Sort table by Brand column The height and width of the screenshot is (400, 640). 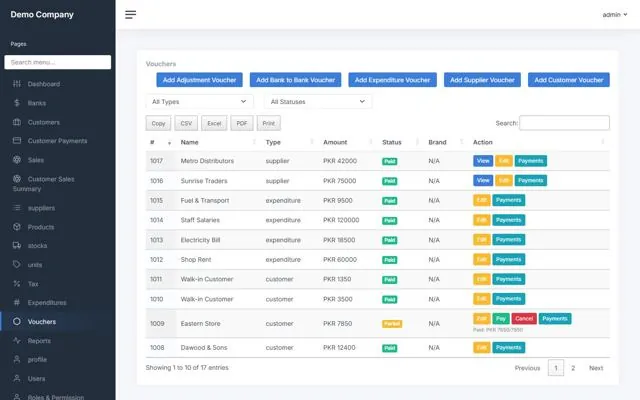pos(447,142)
